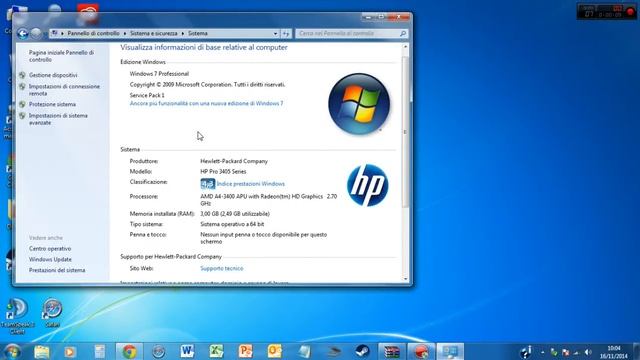Go back using the blue Back arrow
The width and height of the screenshot is (640, 360).
[x=22, y=33]
